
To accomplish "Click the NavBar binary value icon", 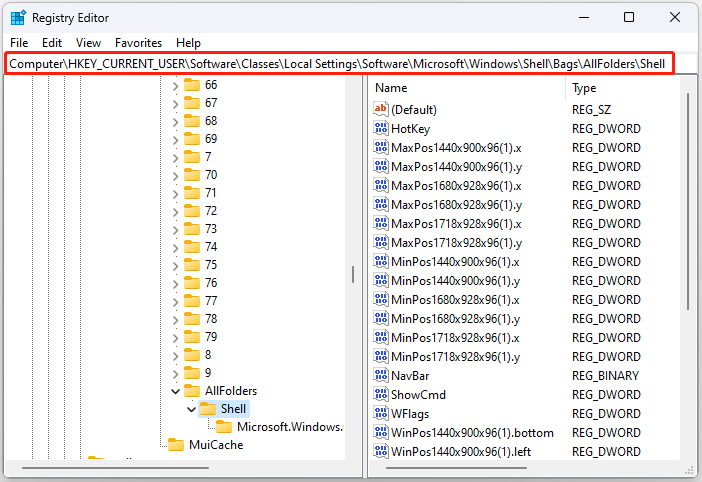I will [x=381, y=375].
